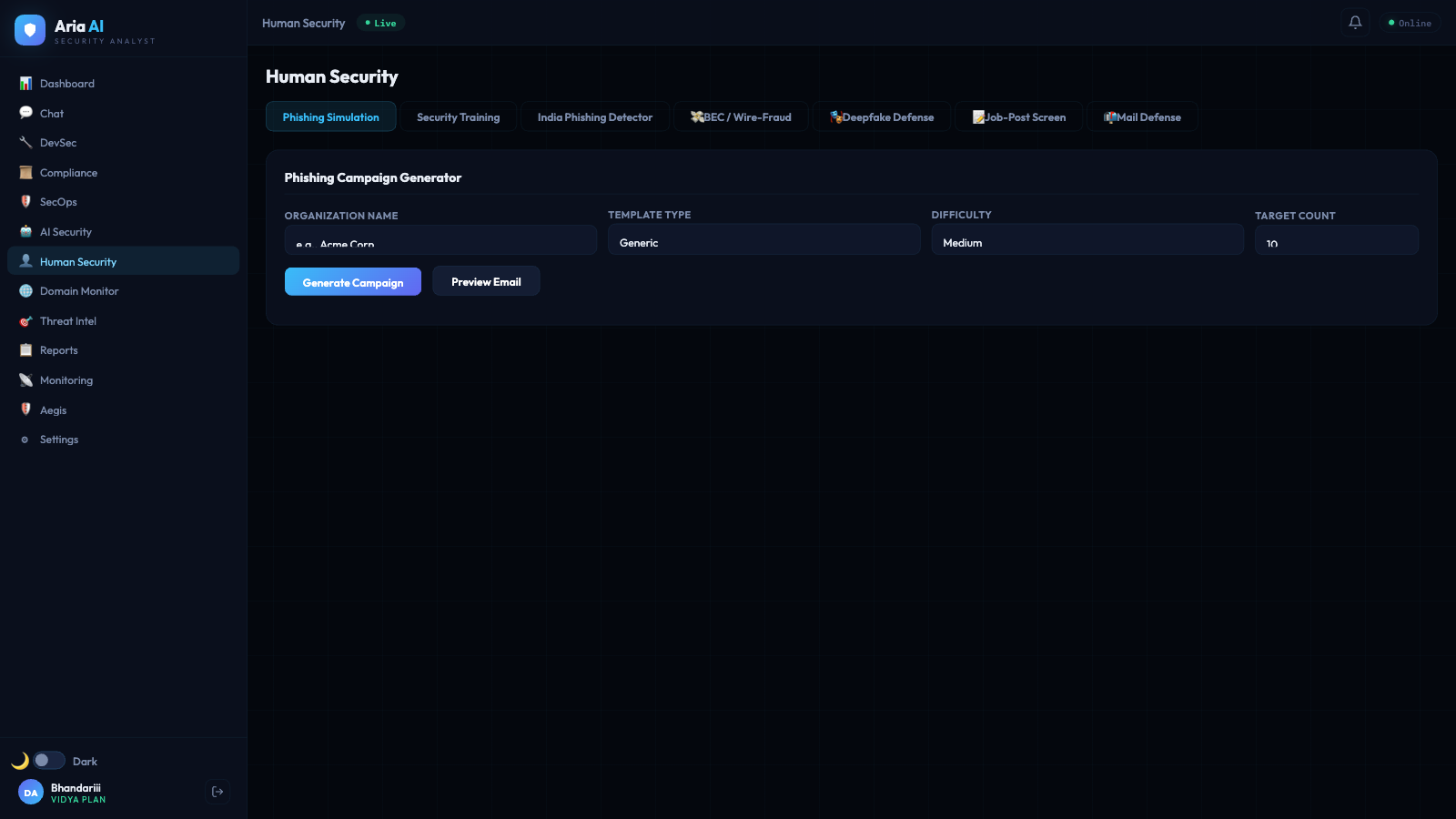The image size is (1456, 819).
Task: Focus the Target Count field
Action: 1337,240
